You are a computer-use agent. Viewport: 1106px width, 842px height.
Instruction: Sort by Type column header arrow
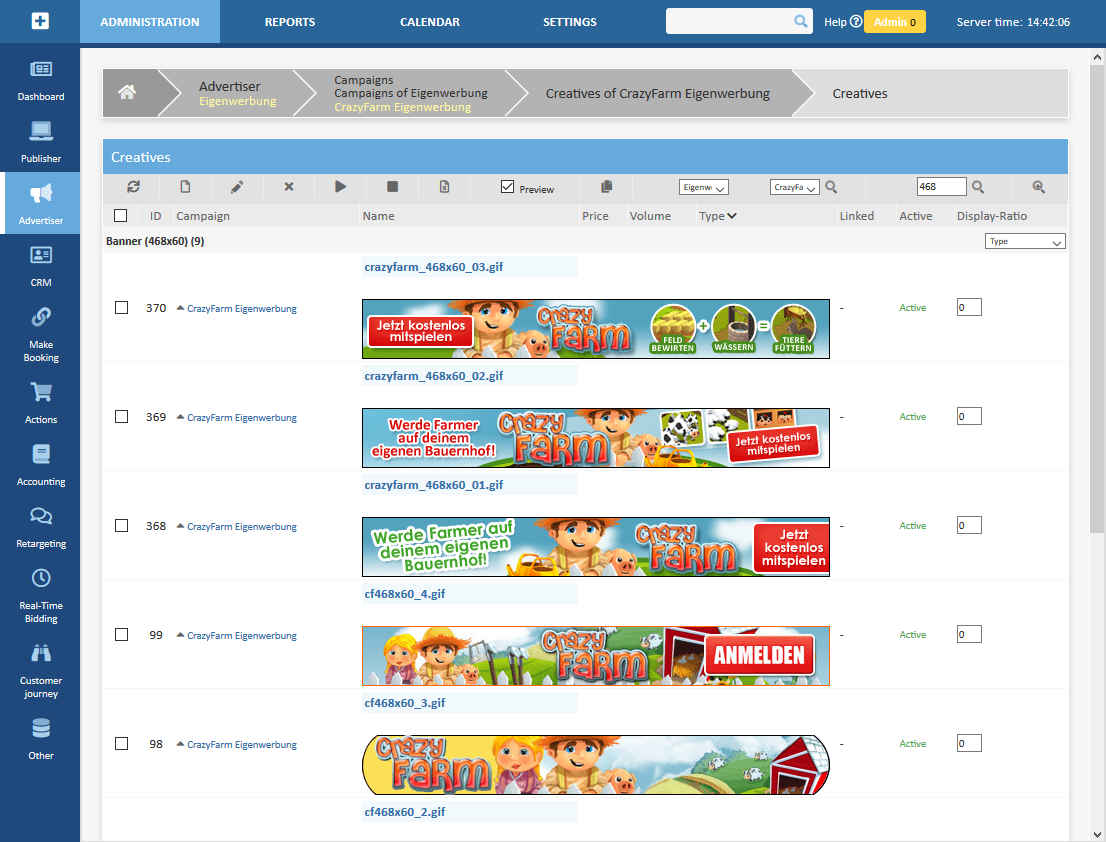[x=732, y=216]
